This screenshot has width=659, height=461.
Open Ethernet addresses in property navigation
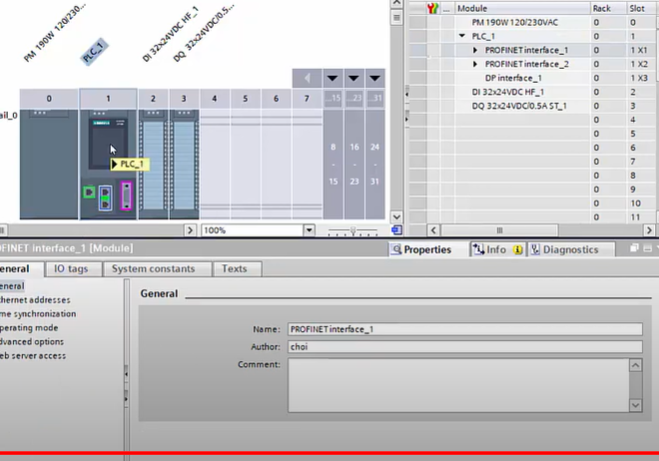(x=35, y=300)
